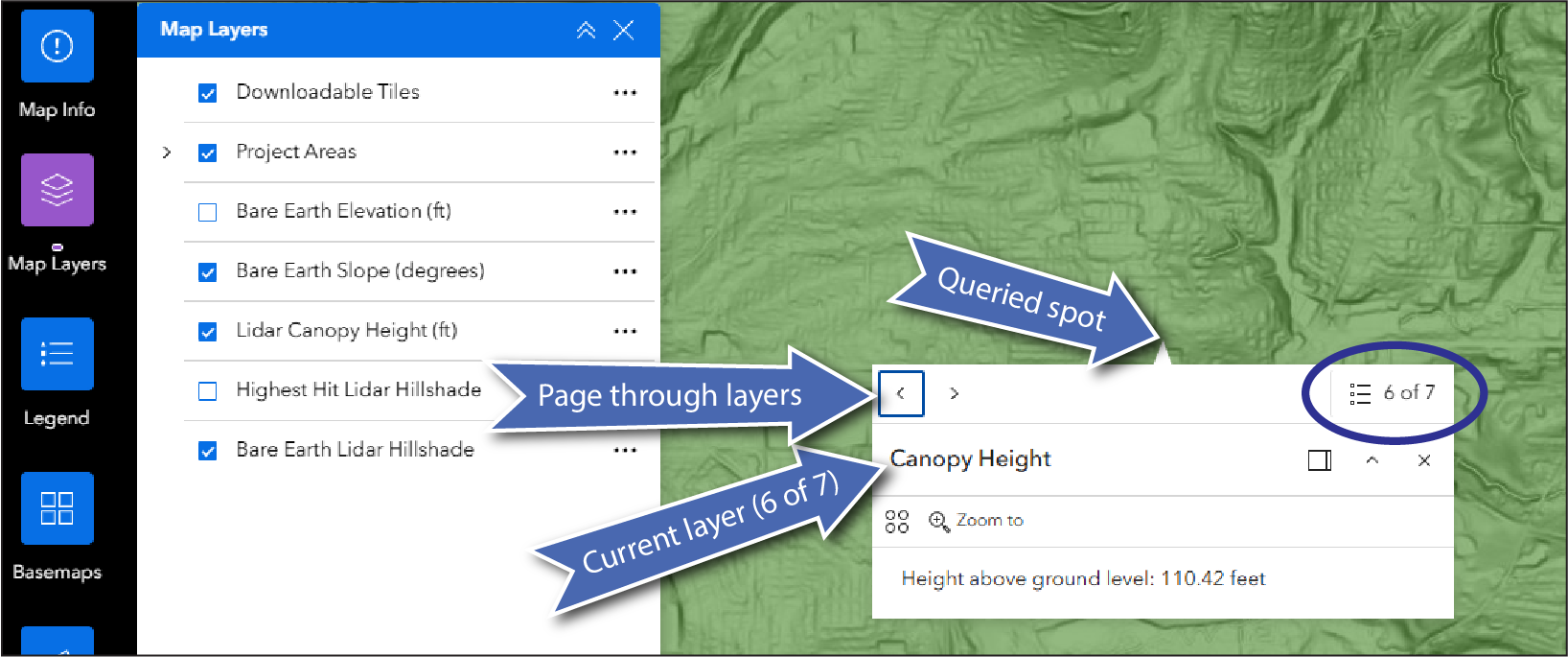Viewport: 1568px width, 657px height.
Task: Open the Basemaps grid icon
Action: tap(58, 508)
